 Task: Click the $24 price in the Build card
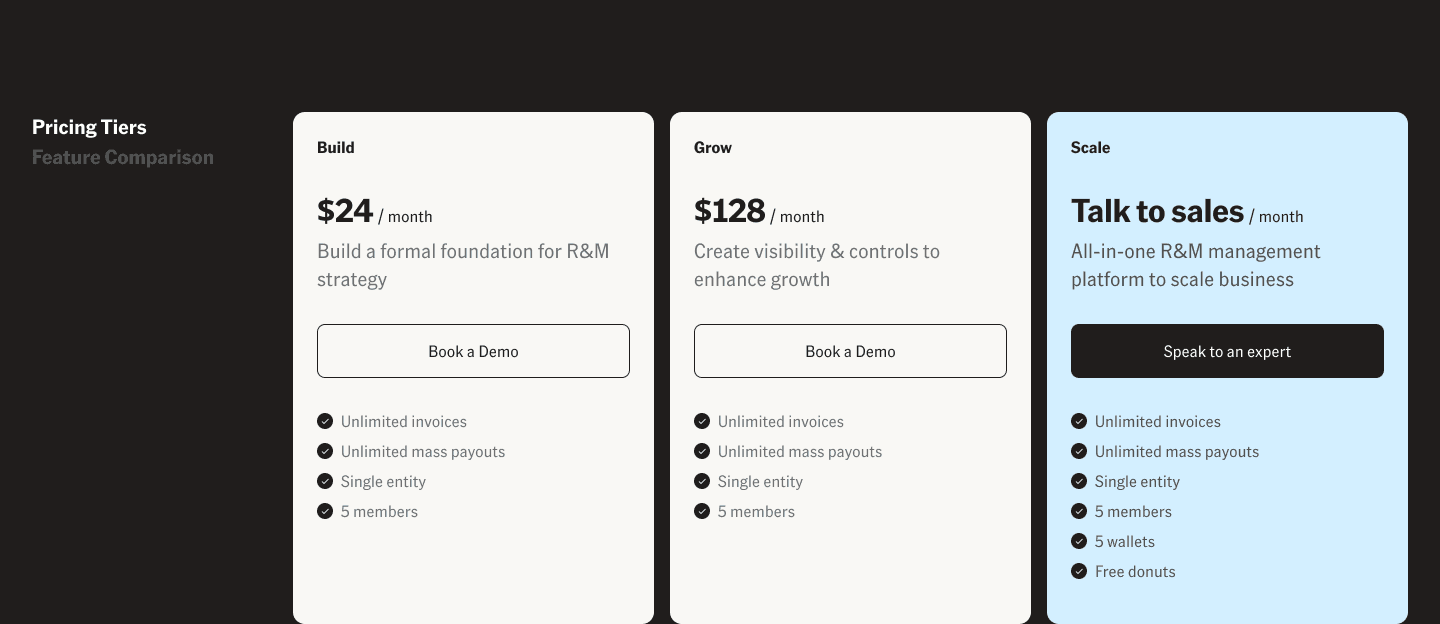pos(345,211)
